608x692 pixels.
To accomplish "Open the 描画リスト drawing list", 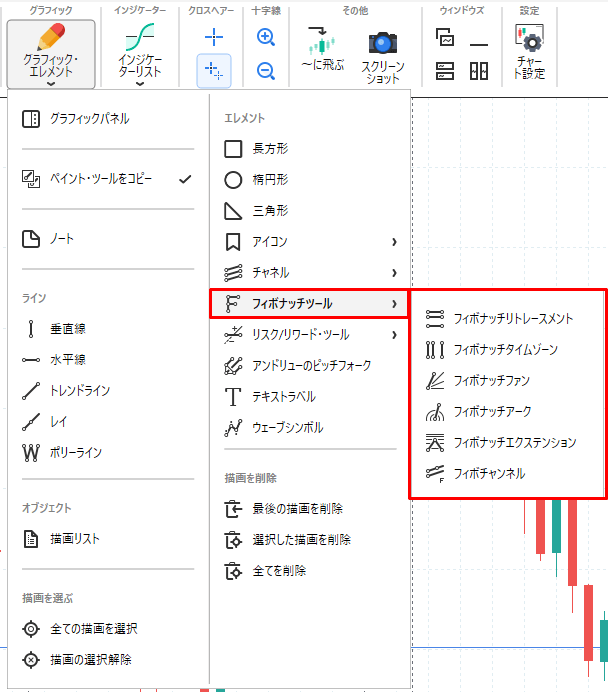I will [74, 539].
